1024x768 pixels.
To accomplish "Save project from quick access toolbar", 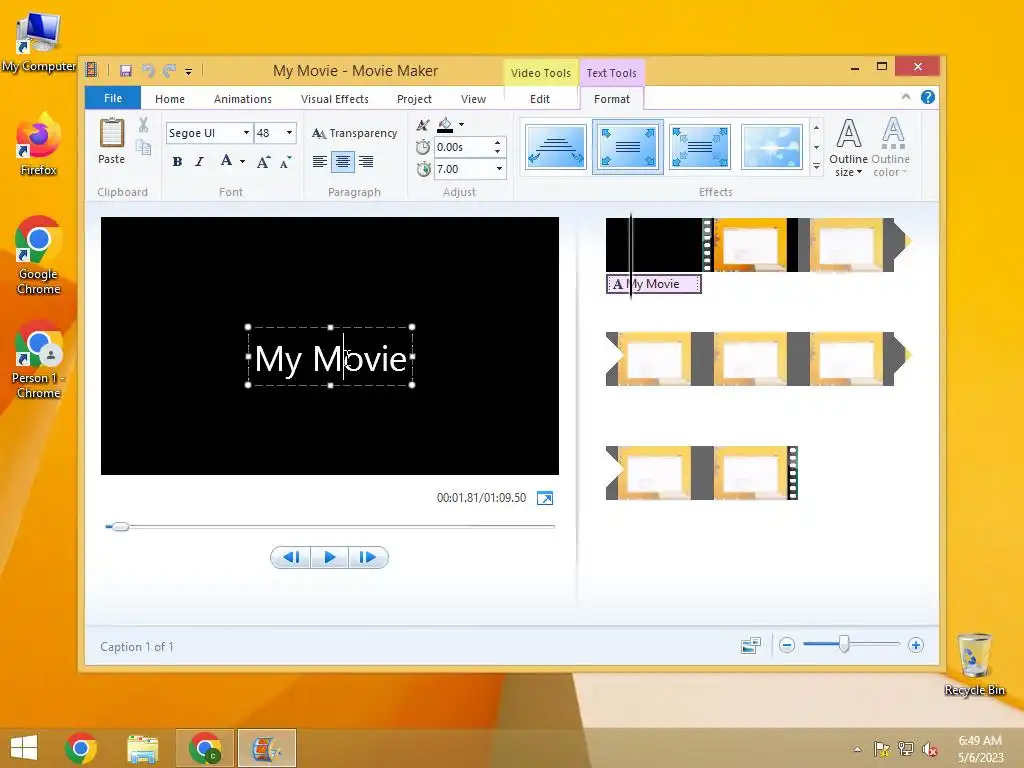I will click(x=126, y=71).
